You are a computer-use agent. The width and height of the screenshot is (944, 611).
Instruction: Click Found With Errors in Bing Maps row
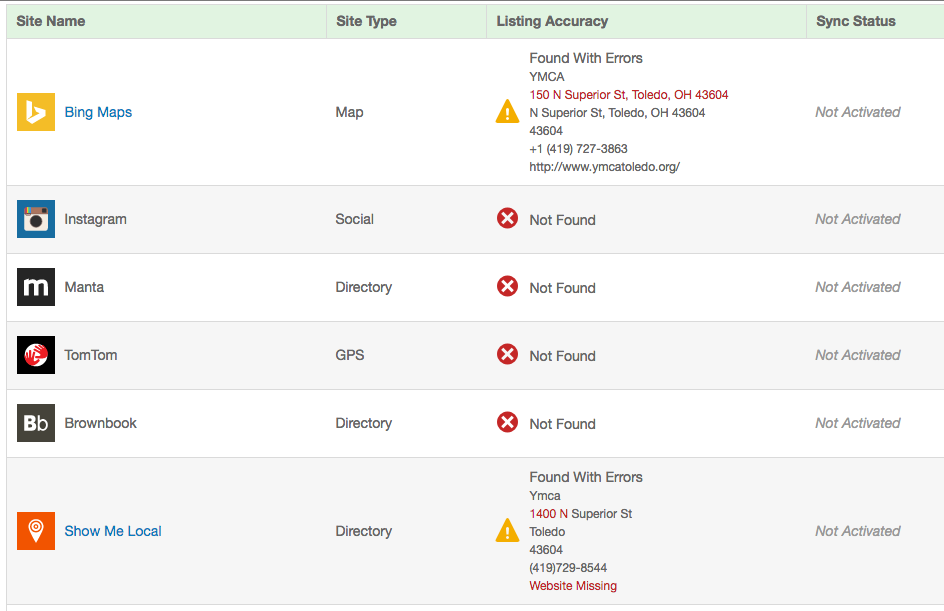pyautogui.click(x=586, y=58)
